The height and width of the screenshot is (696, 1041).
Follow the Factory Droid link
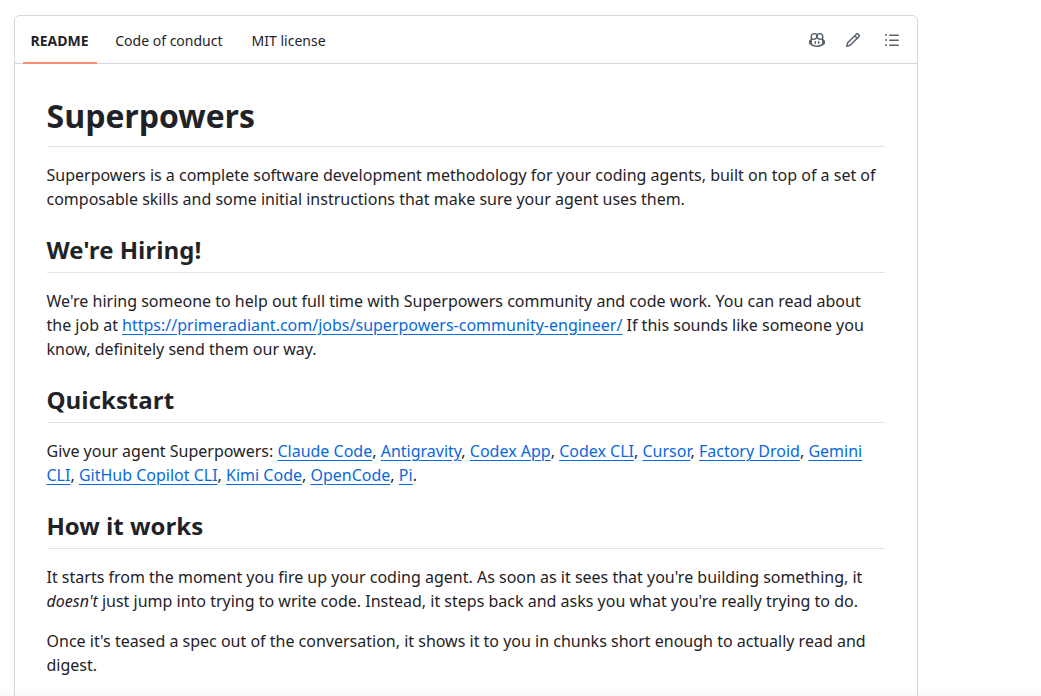click(x=749, y=452)
